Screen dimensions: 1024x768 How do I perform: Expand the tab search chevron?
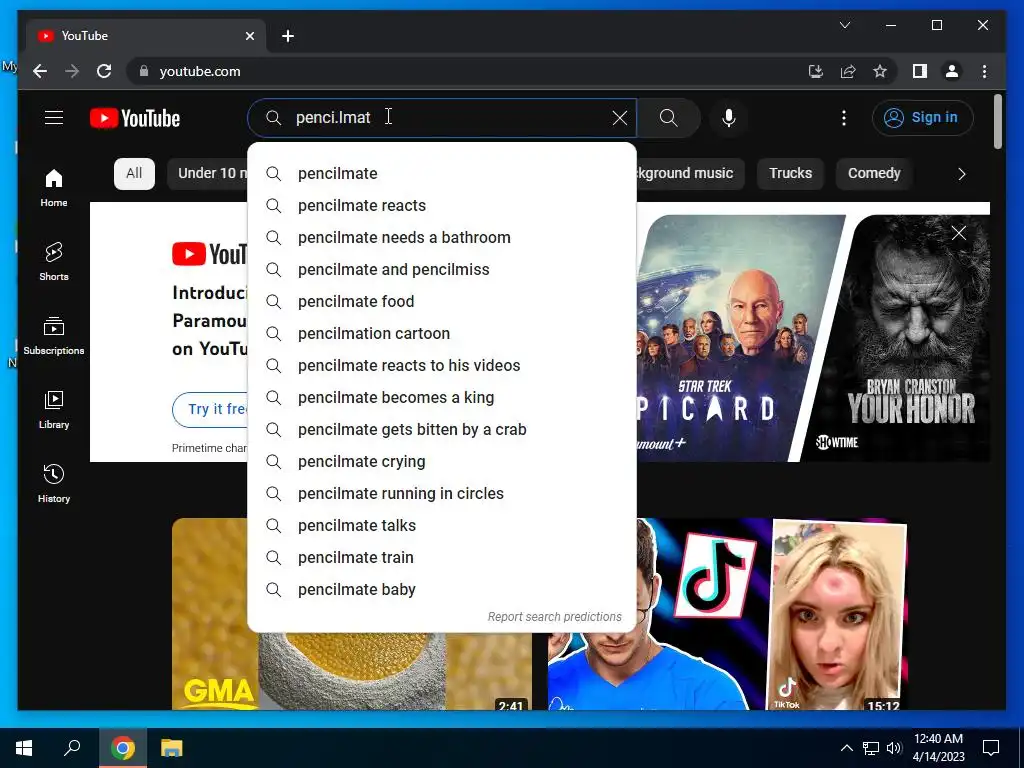pyautogui.click(x=844, y=25)
